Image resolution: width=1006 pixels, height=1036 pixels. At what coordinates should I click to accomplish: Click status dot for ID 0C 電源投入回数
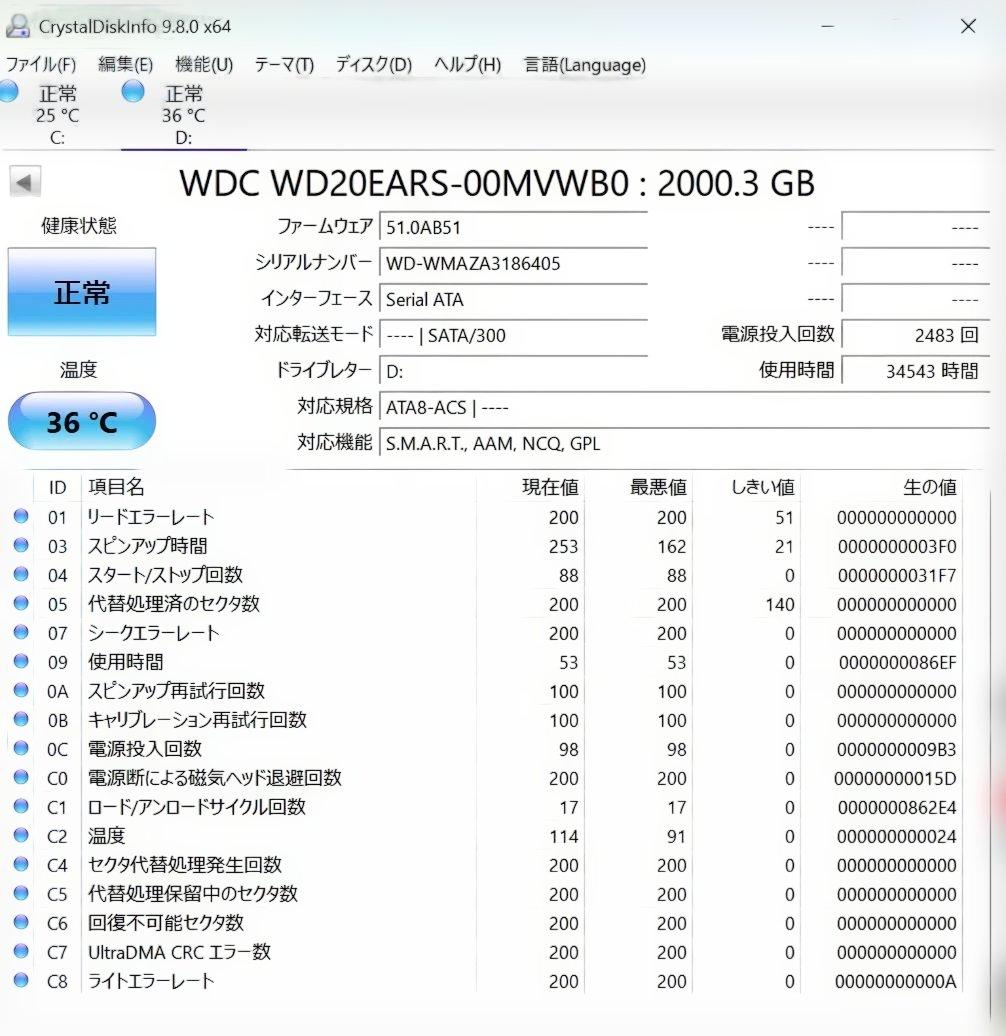coord(21,749)
